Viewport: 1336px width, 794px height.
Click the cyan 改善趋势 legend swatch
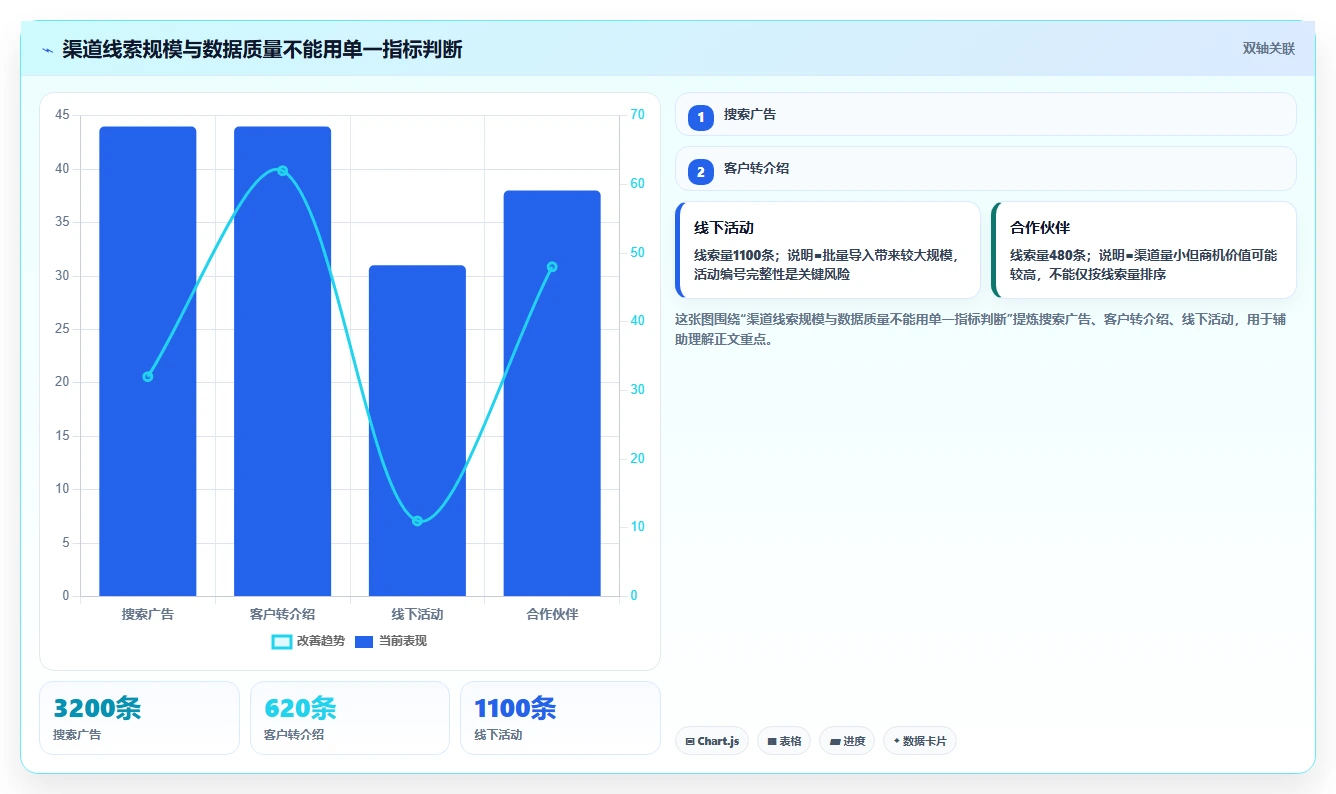click(282, 641)
